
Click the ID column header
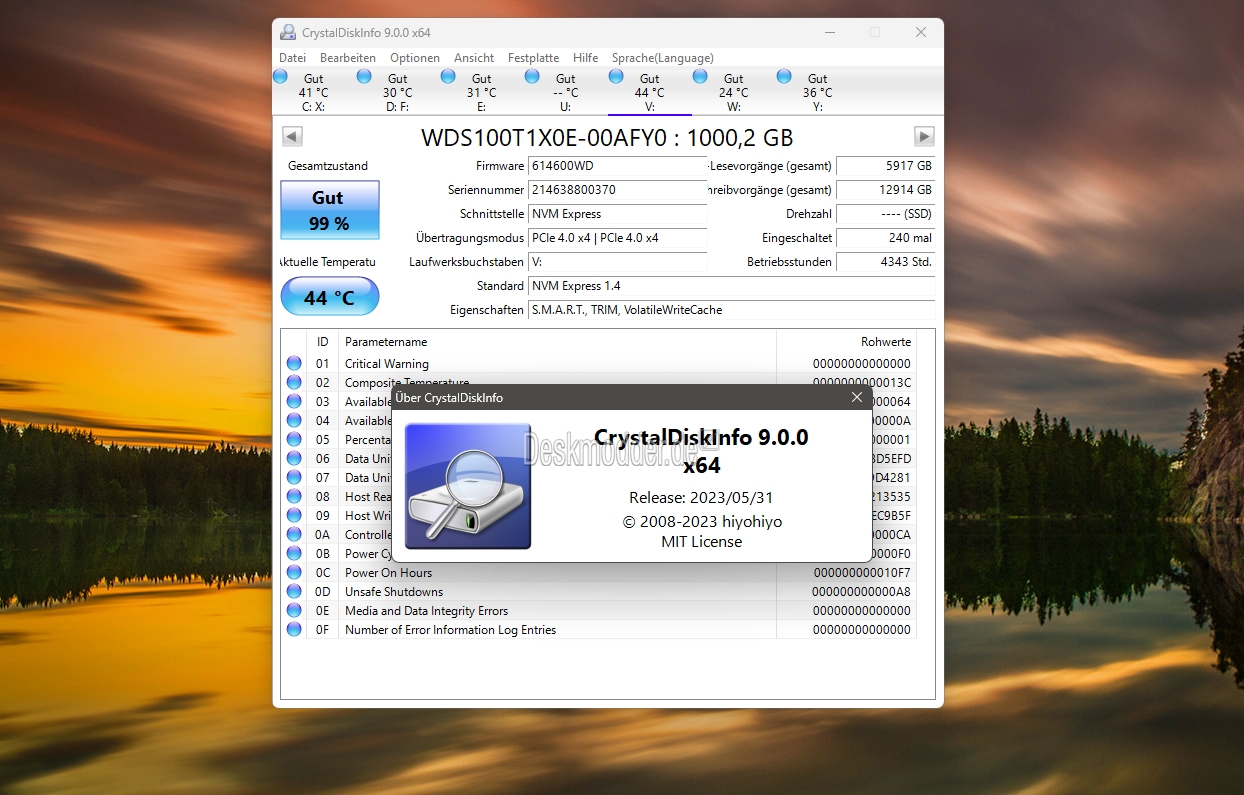coord(322,342)
